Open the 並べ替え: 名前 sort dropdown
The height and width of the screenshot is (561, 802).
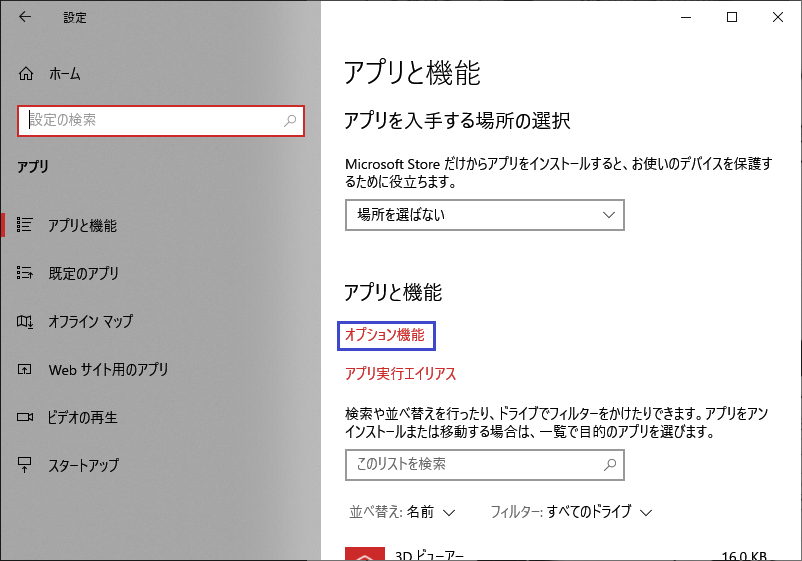point(403,512)
